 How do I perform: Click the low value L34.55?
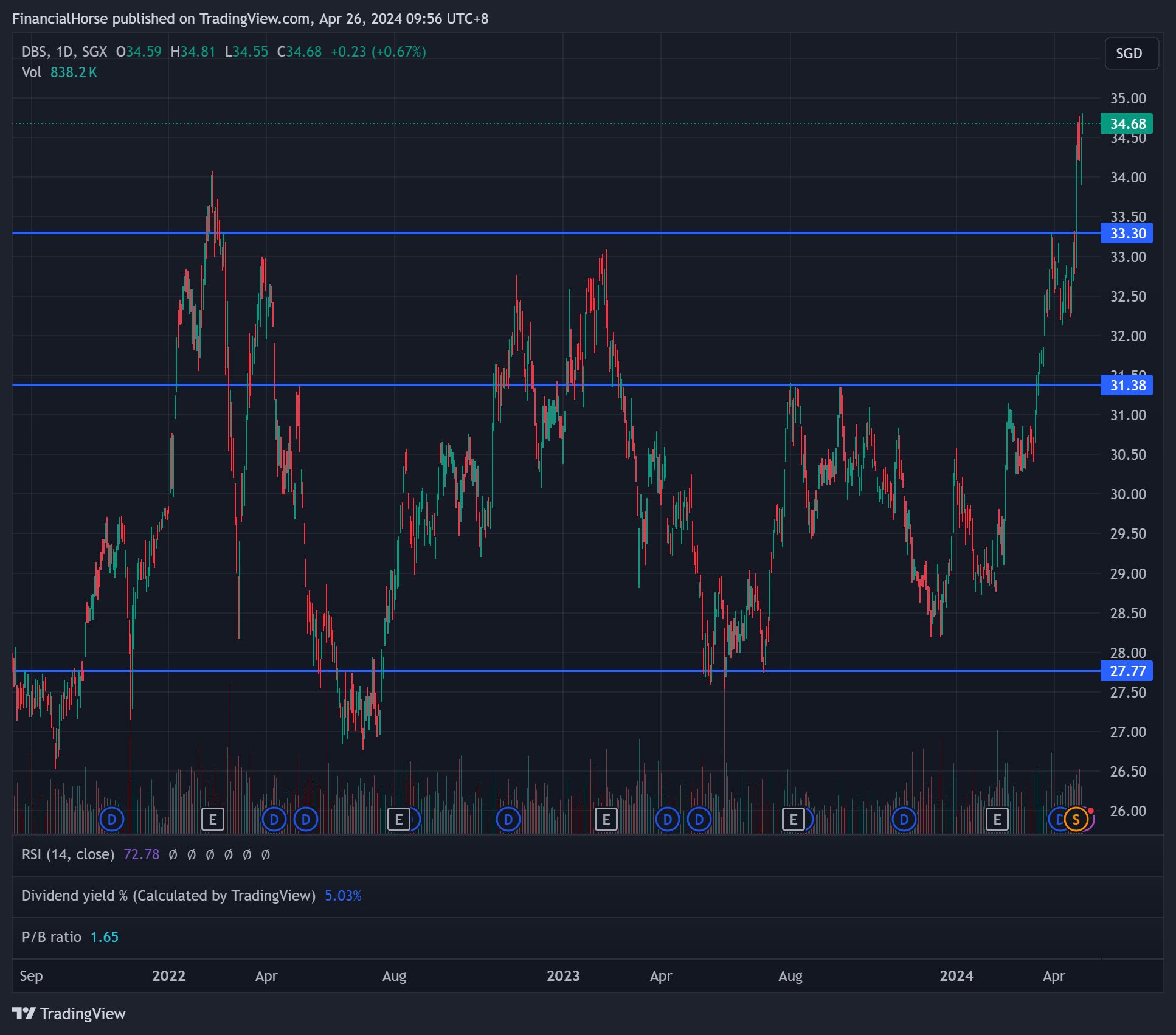click(x=246, y=52)
